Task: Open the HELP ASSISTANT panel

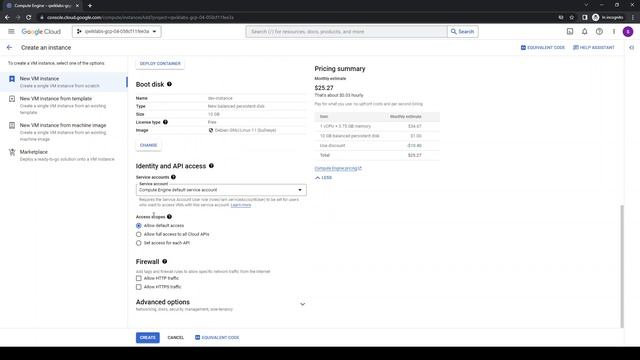Action: pyautogui.click(x=594, y=48)
